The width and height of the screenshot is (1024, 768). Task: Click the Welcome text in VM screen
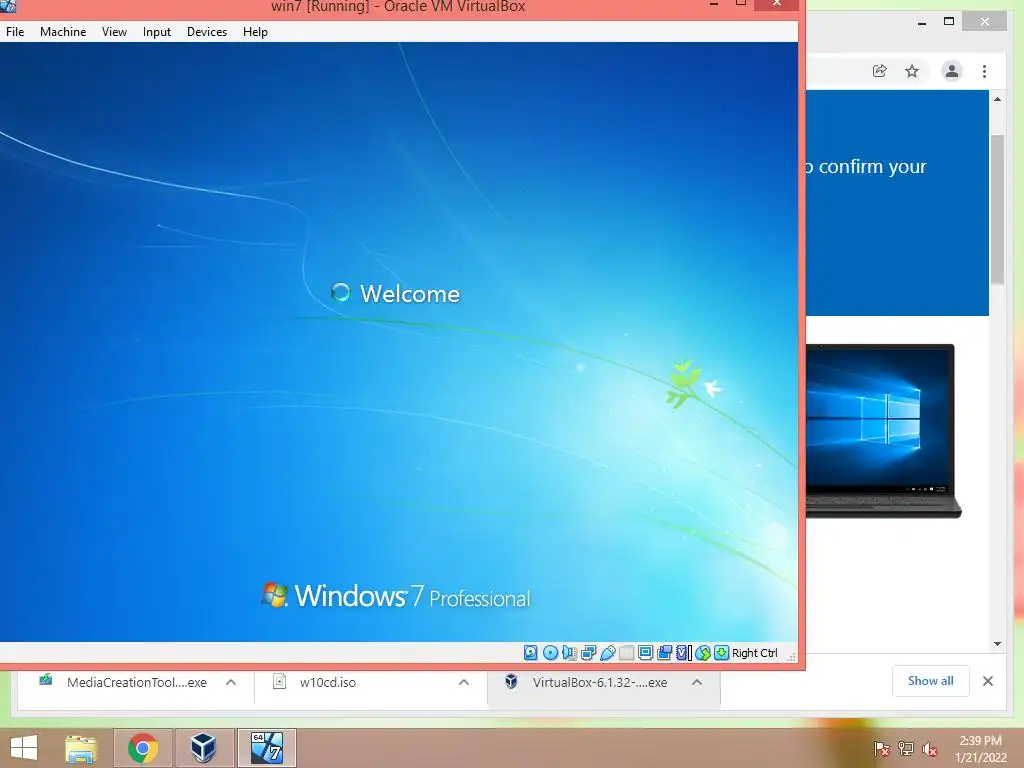click(409, 294)
